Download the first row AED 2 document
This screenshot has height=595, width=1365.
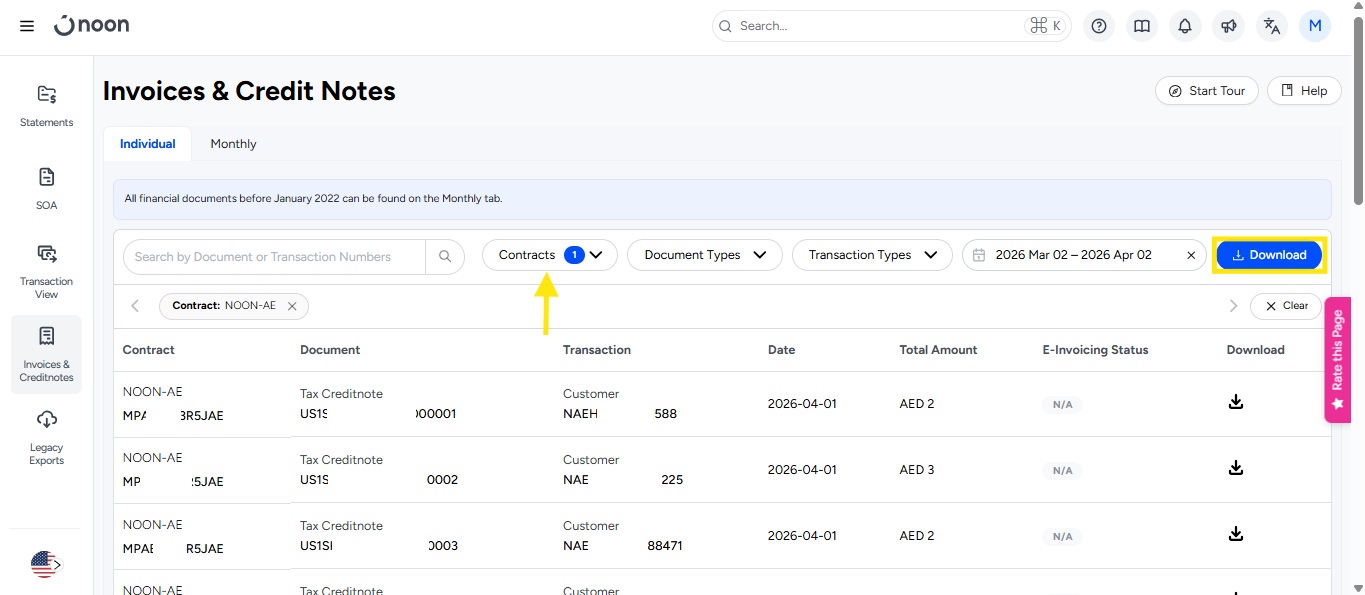(x=1236, y=402)
